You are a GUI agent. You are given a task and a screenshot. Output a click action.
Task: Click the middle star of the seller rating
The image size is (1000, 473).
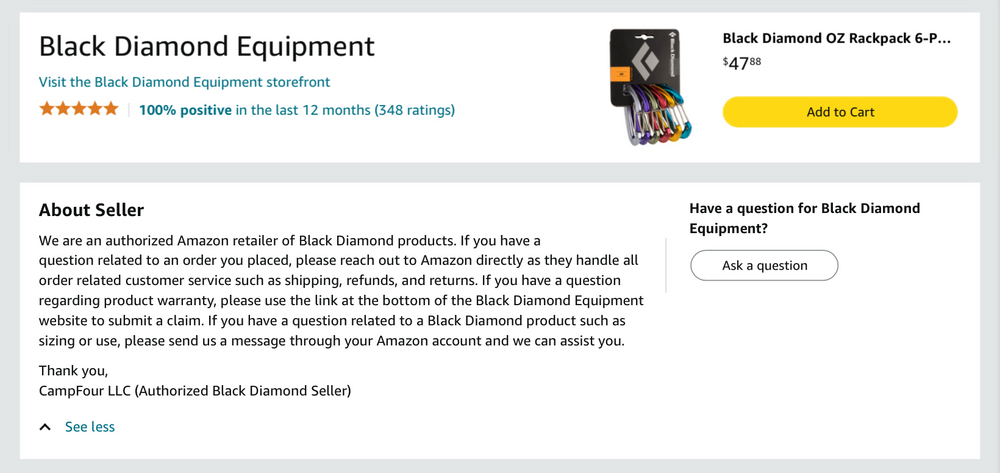pos(79,109)
